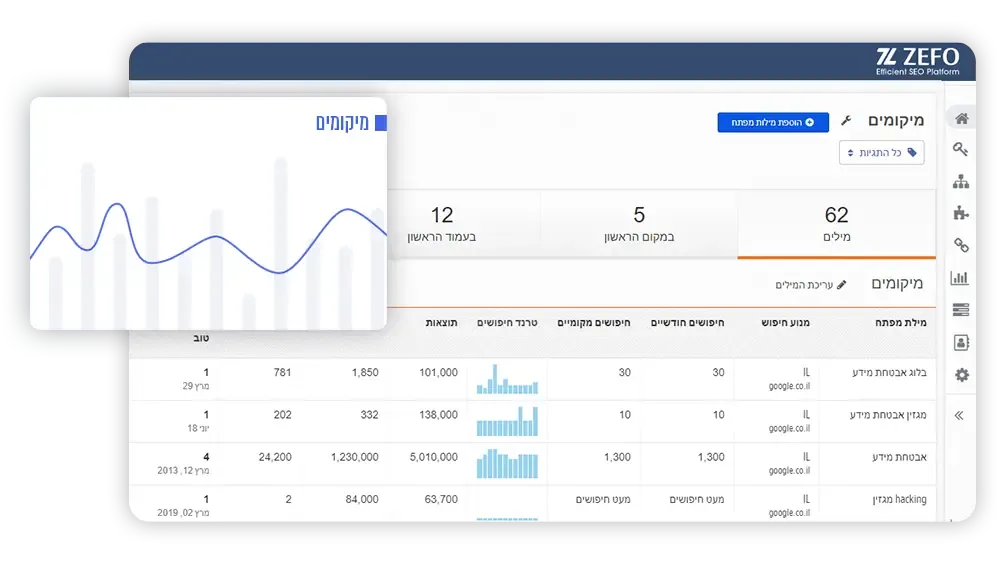
Task: Click the keyword אבטחת מידע in third row
Action: 899,457
